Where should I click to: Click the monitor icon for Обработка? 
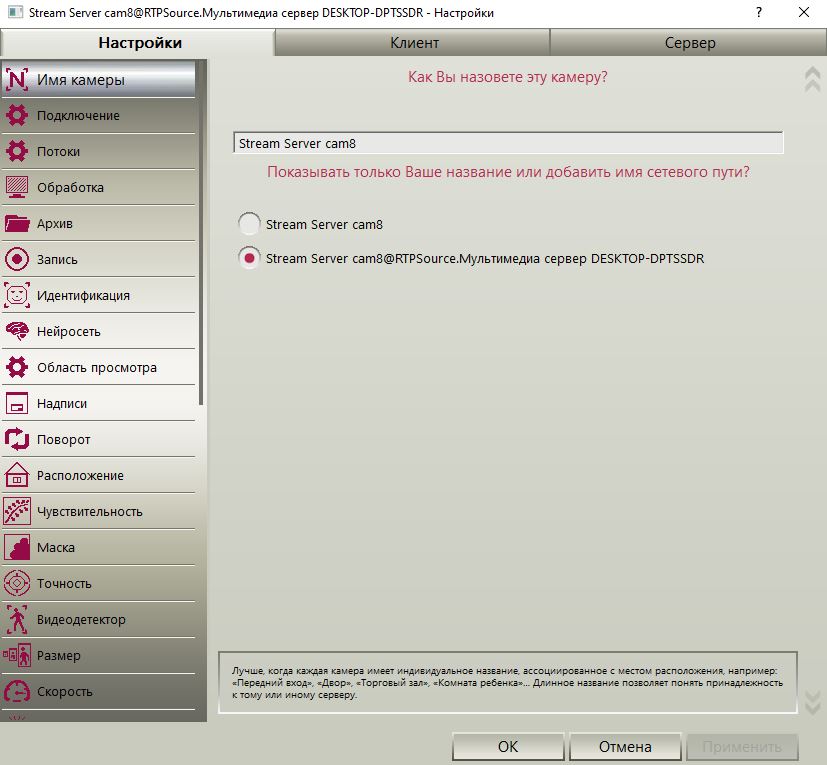click(17, 187)
